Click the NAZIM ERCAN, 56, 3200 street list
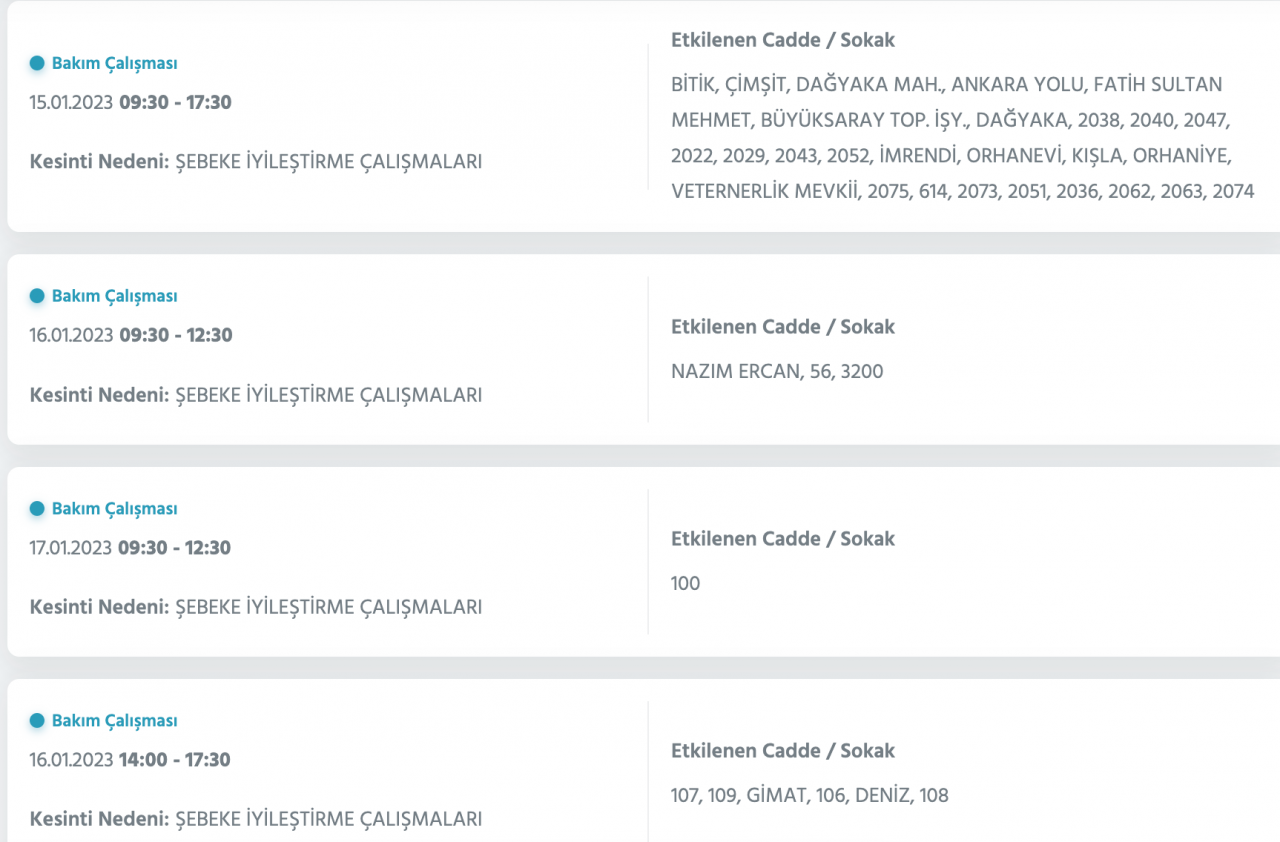This screenshot has width=1280, height=842. tap(777, 372)
